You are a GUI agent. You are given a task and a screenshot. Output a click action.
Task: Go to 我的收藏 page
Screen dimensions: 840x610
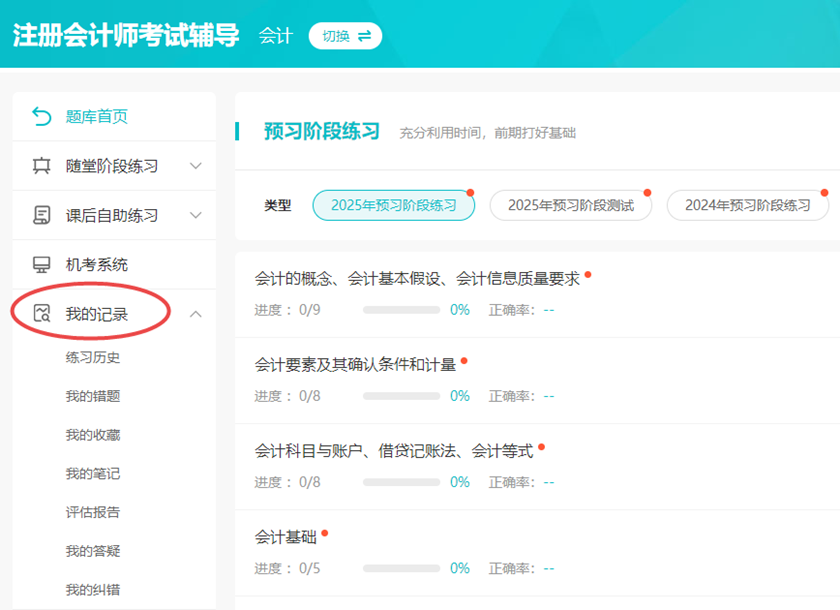[x=93, y=435]
